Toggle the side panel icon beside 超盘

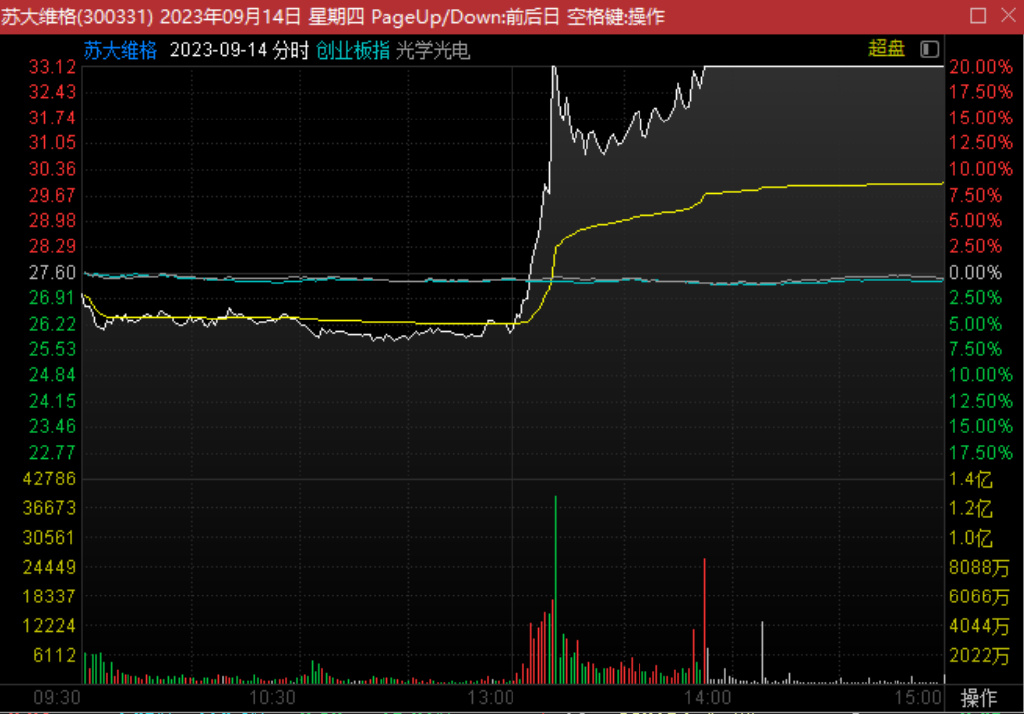point(930,49)
